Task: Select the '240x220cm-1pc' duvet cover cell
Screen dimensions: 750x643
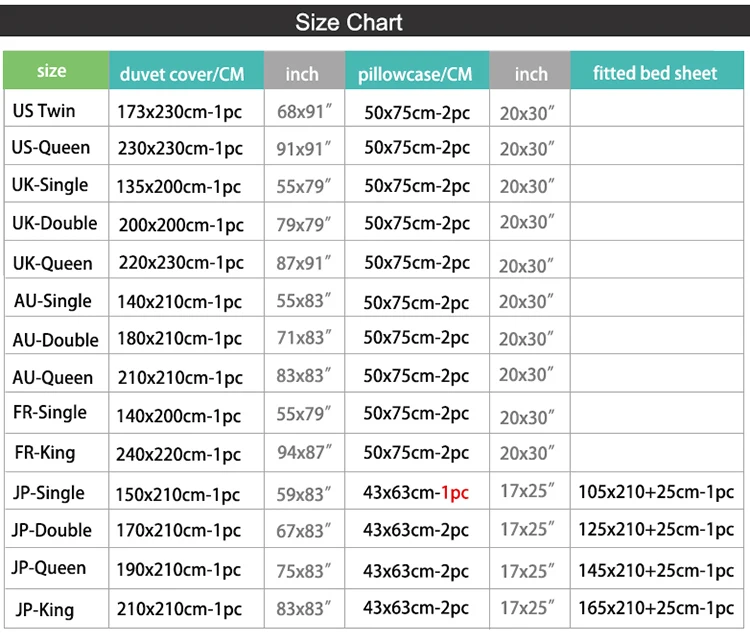Action: click(179, 454)
